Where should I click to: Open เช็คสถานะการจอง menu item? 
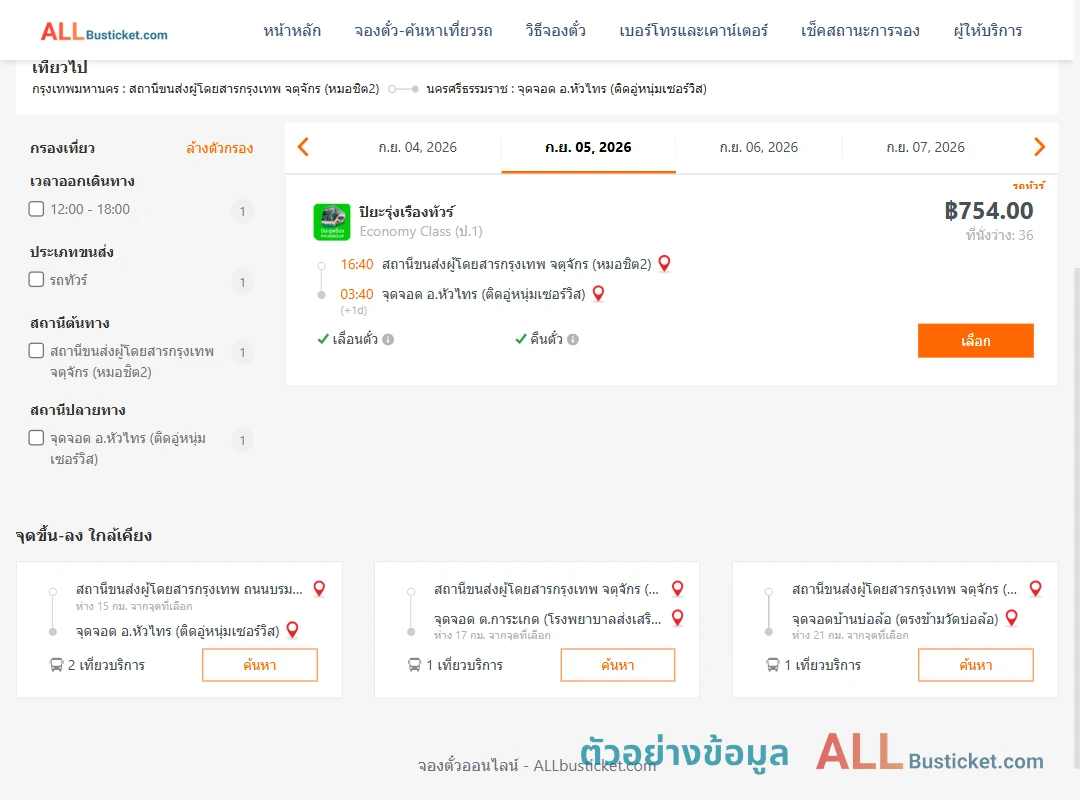(x=860, y=30)
